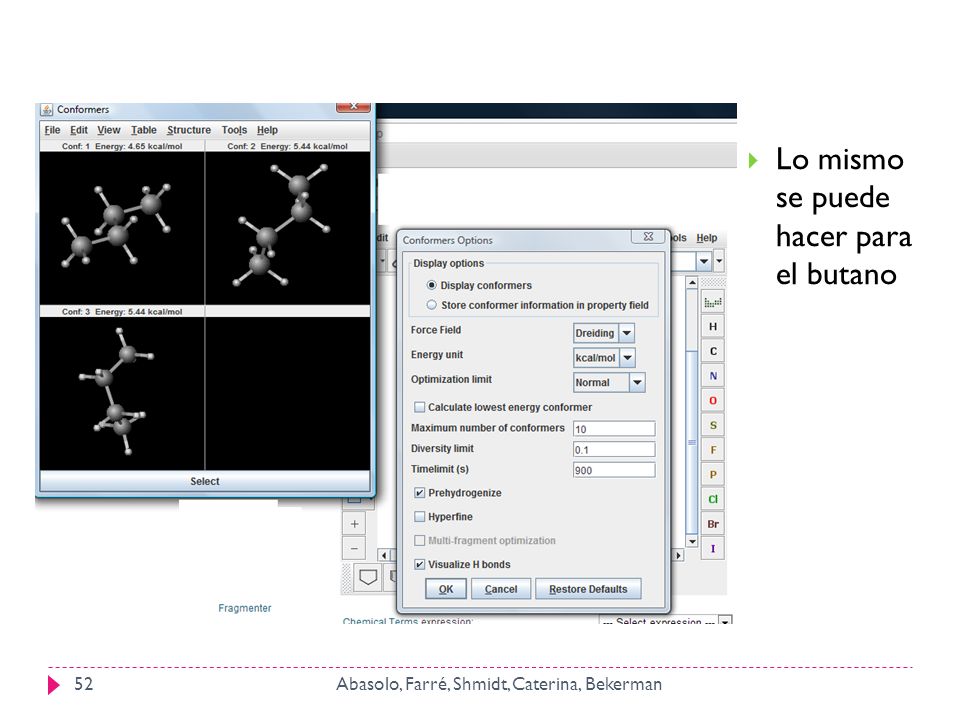Open Edit menu in Conformers window
This screenshot has width=960, height=720.
(x=78, y=130)
